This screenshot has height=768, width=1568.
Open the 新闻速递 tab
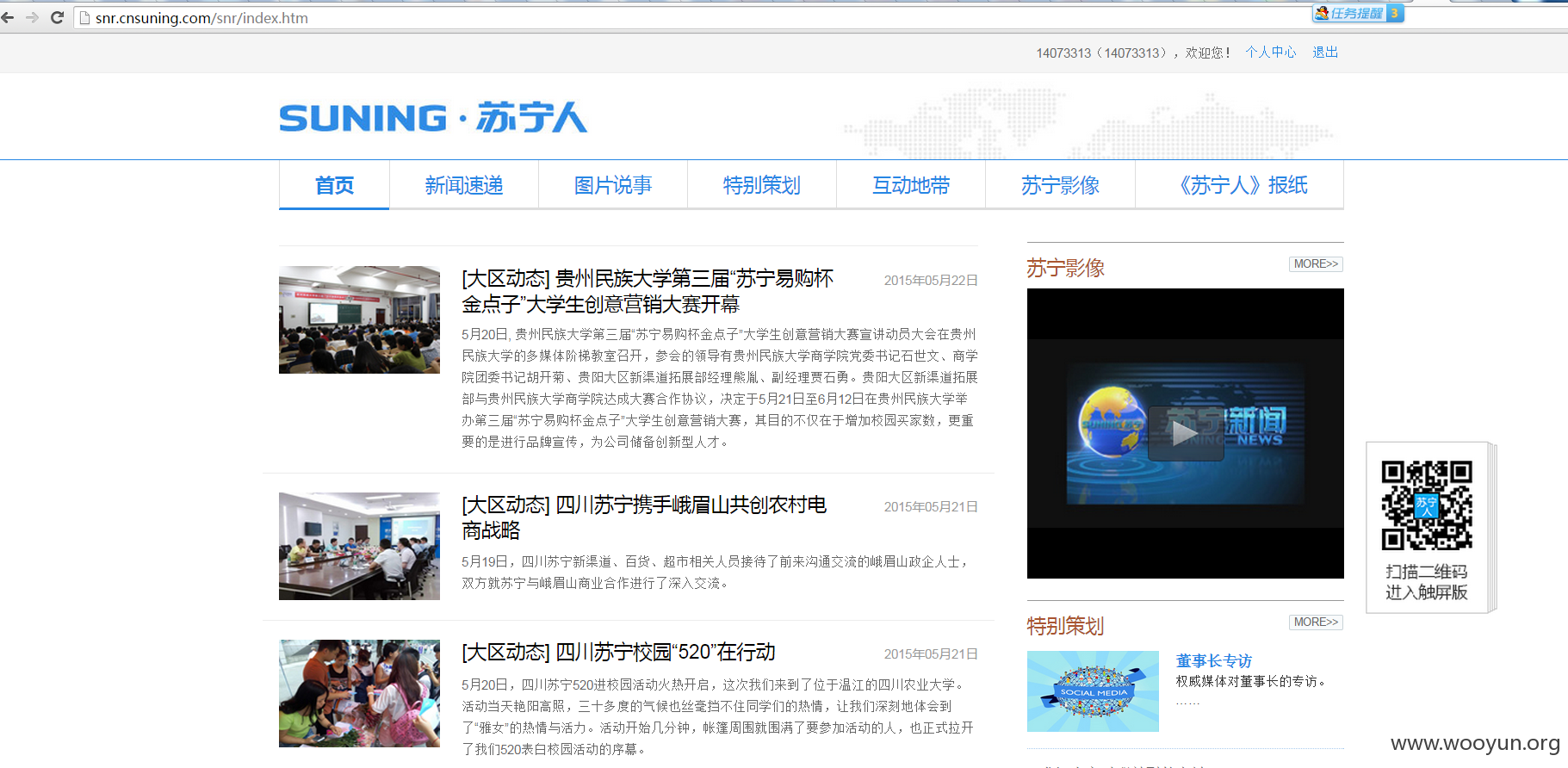tap(464, 185)
